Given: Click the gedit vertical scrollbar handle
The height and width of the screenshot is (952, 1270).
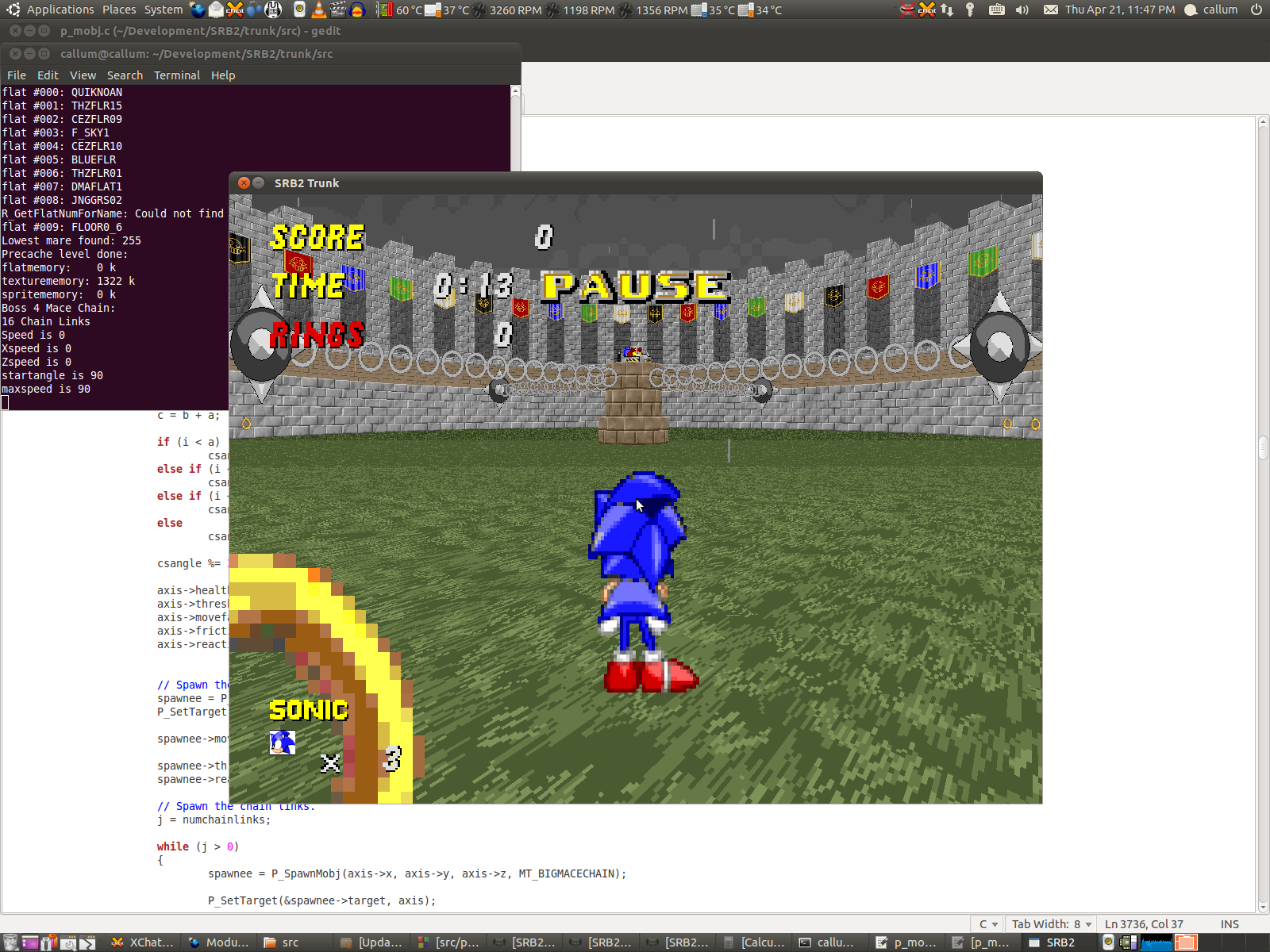Looking at the screenshot, I should tap(1263, 448).
